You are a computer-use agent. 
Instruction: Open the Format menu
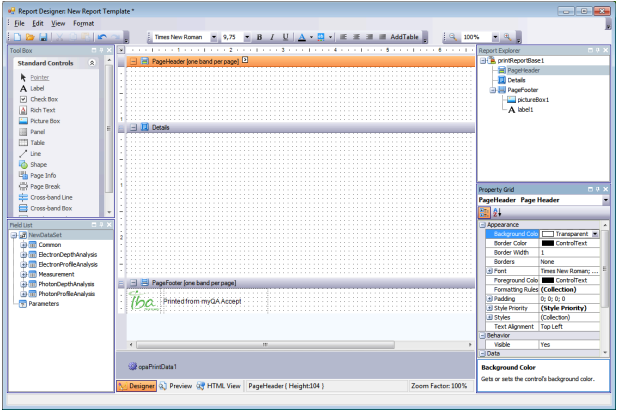pos(83,22)
